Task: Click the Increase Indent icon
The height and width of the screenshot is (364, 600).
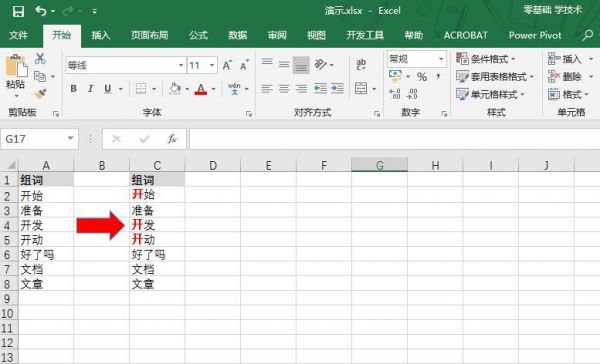Action: pyautogui.click(x=338, y=89)
